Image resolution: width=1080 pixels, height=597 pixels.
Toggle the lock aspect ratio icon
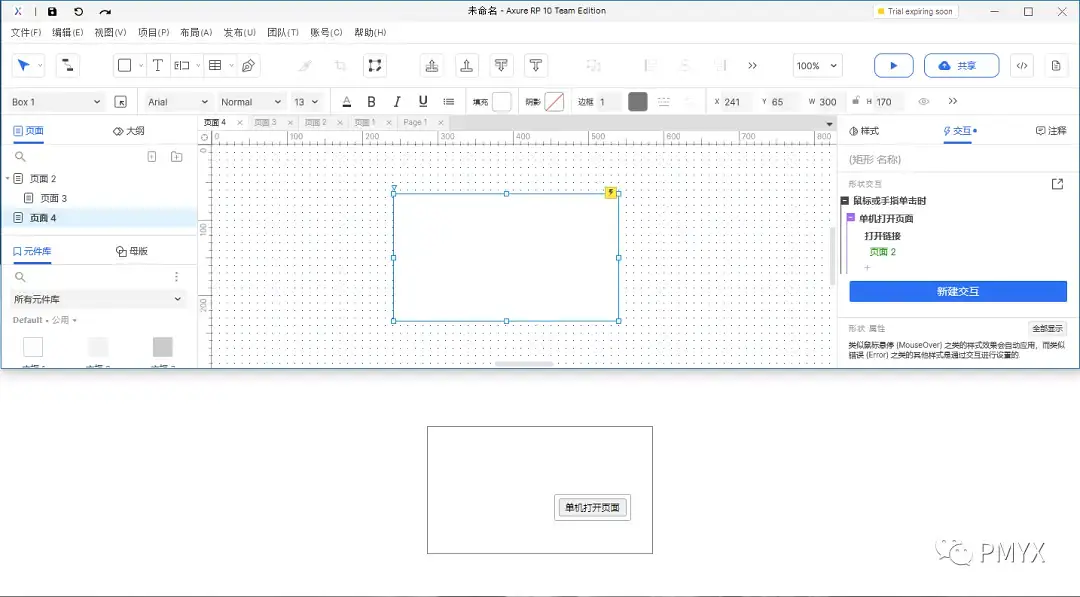[x=855, y=102]
